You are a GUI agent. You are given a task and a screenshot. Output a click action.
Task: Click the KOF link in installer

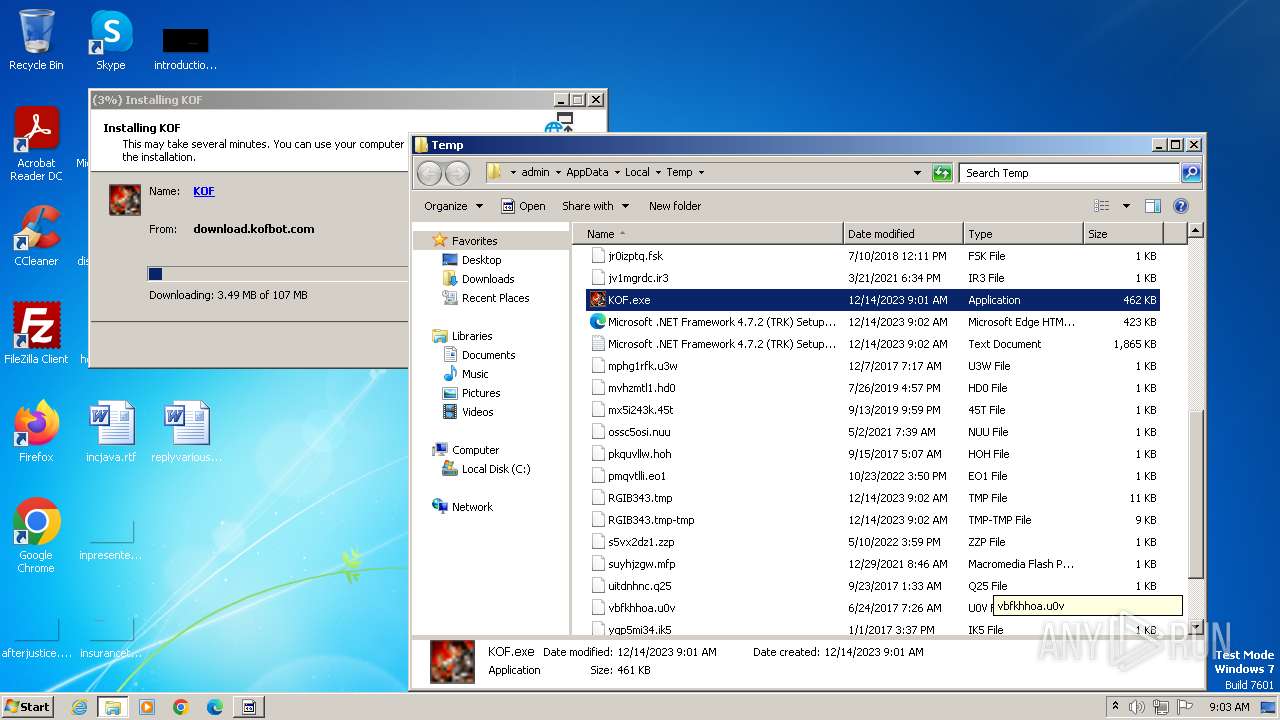[x=204, y=191]
